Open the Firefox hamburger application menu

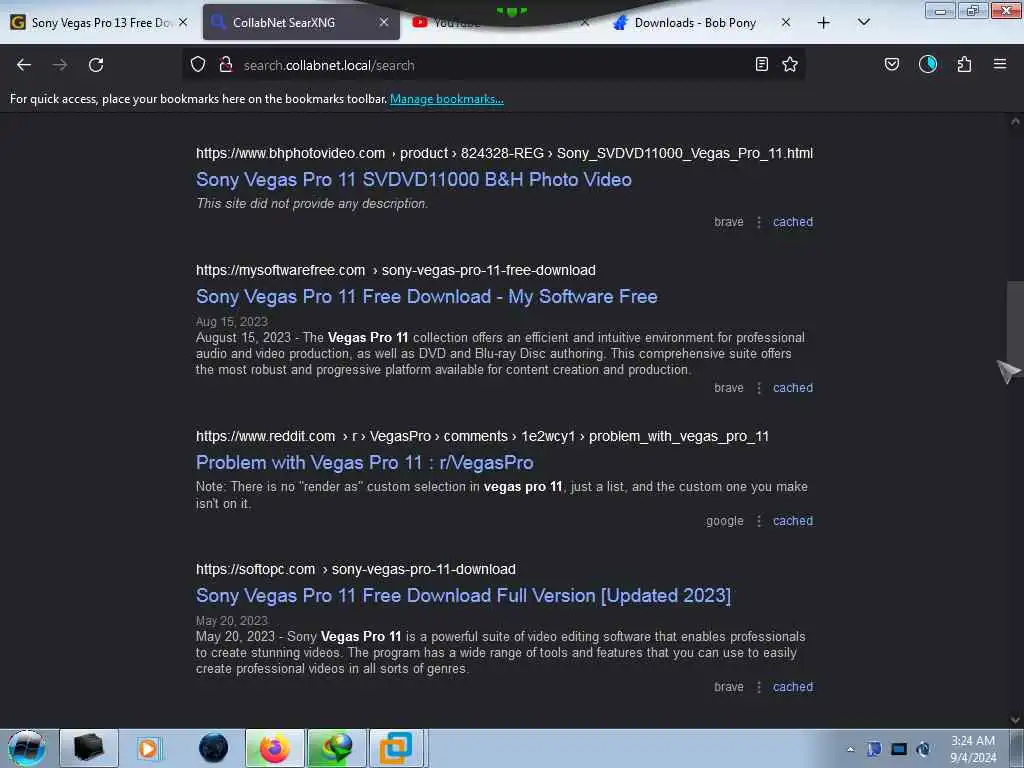tap(1000, 64)
